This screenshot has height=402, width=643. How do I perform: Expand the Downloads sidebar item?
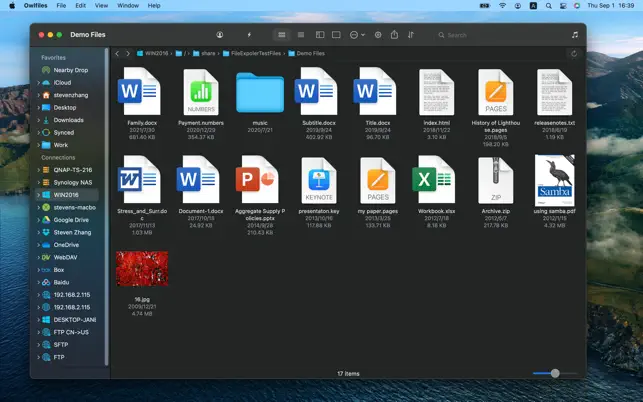tap(38, 120)
